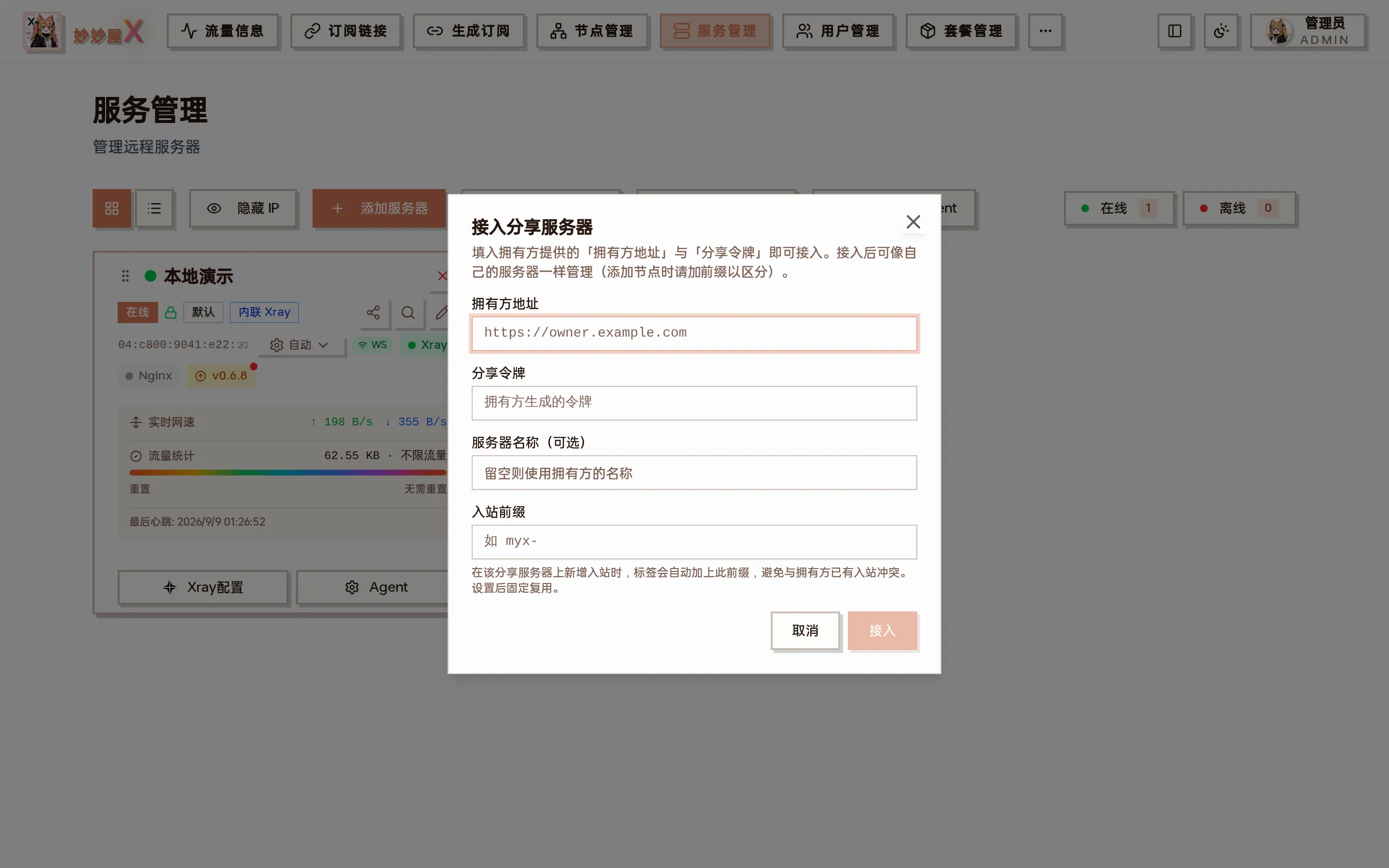The height and width of the screenshot is (868, 1389).
Task: Switch to list view
Action: [154, 208]
